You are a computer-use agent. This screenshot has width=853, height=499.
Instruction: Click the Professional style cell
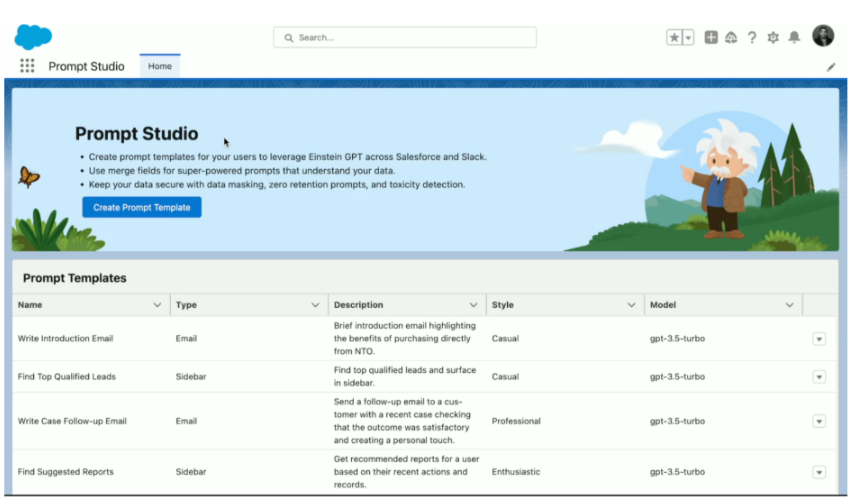516,421
